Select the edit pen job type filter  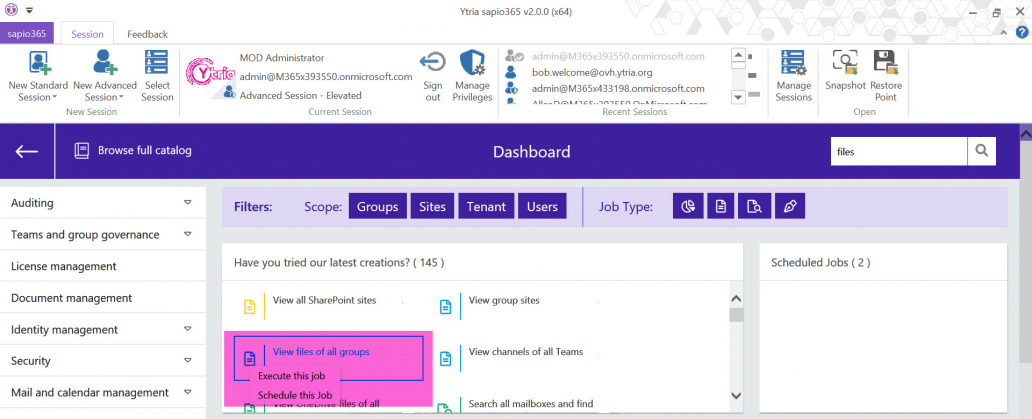pos(790,207)
